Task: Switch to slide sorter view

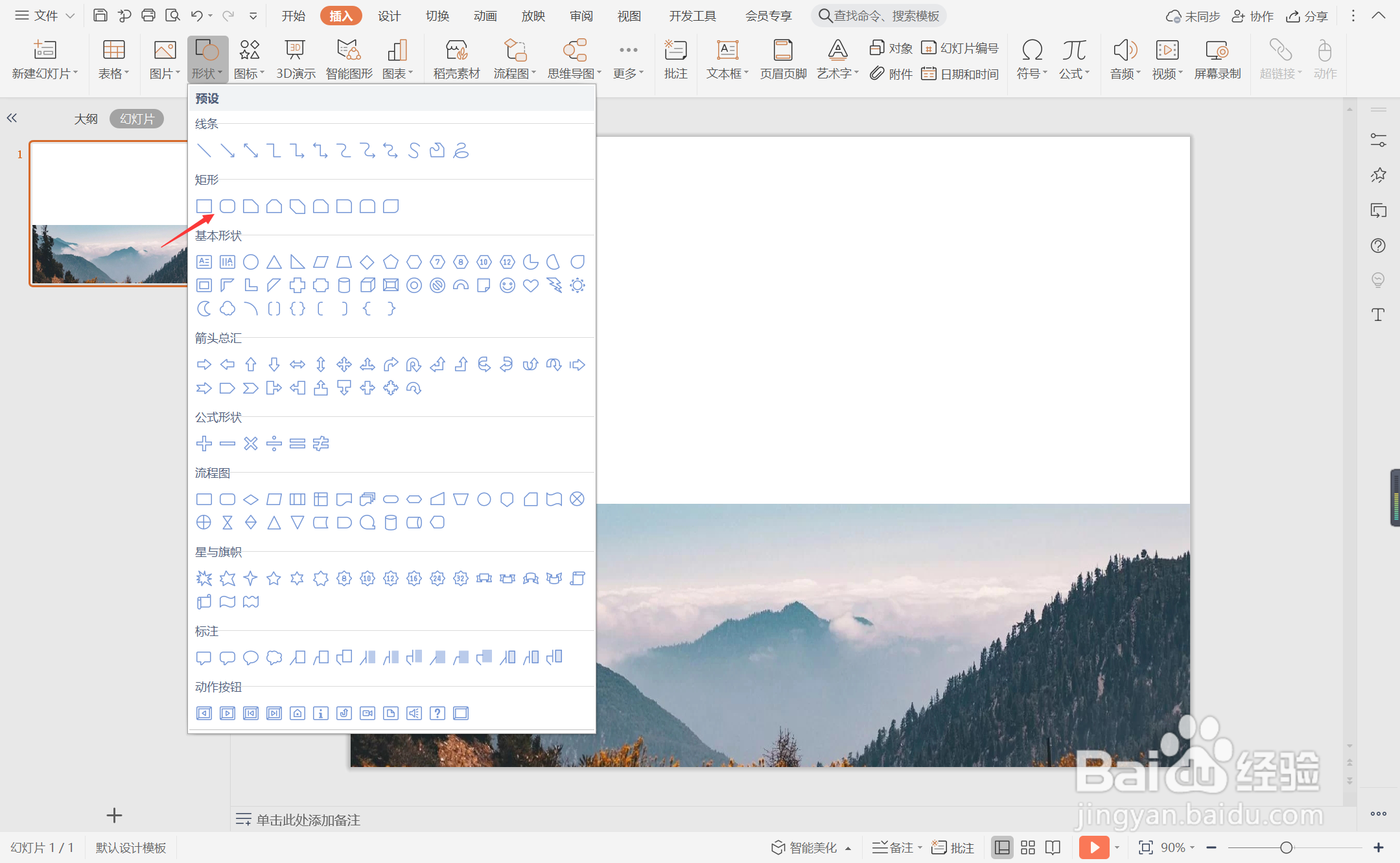Action: click(1028, 847)
